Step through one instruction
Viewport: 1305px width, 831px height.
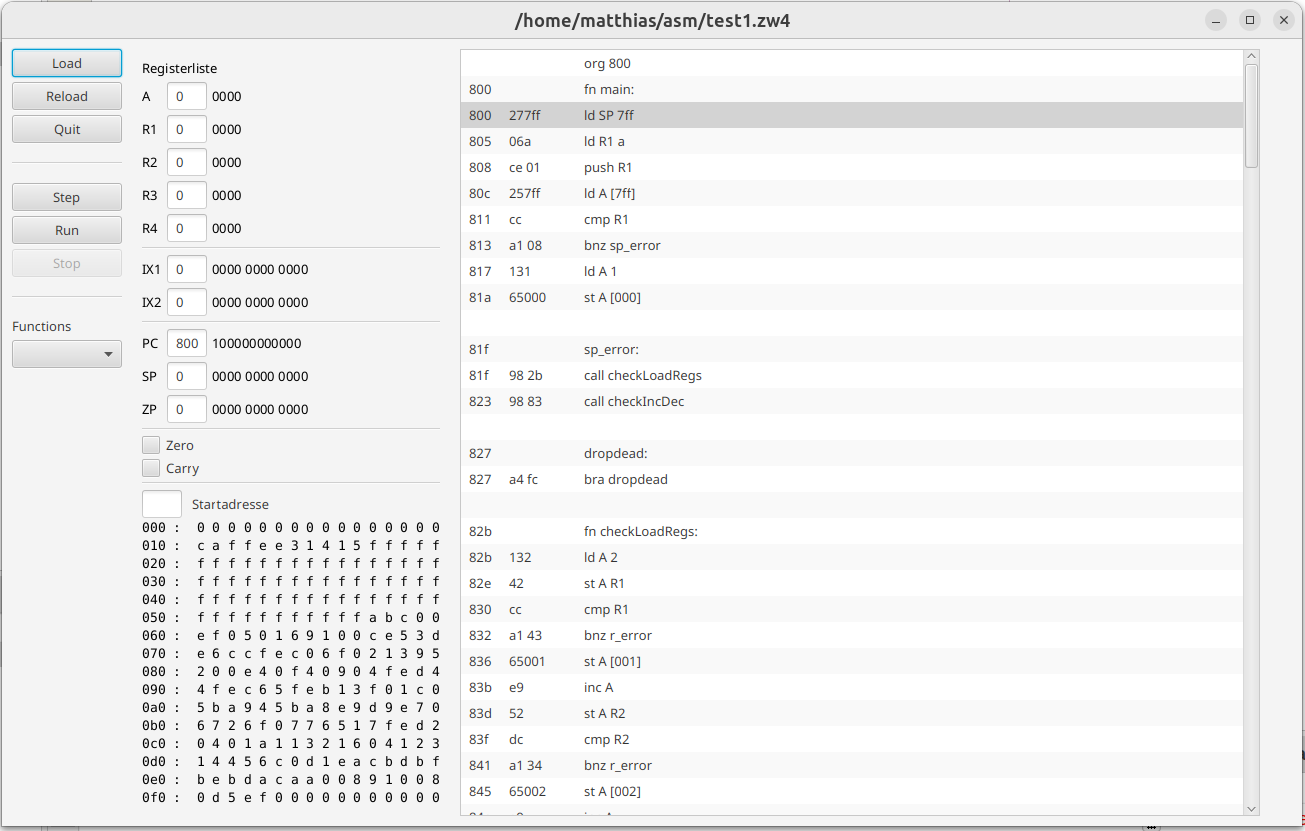tap(67, 197)
